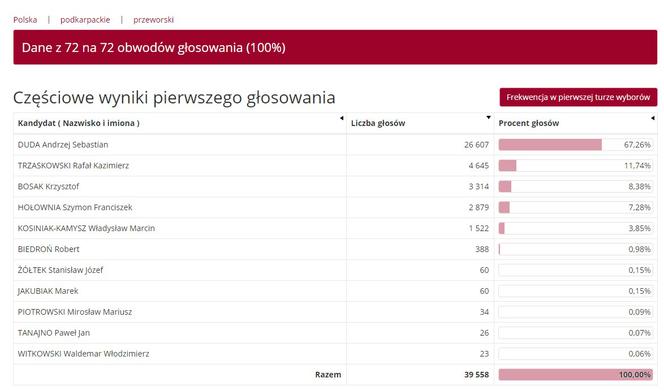Open the podkarpackie breadcrumb link
This screenshot has height=391, width=664.
[x=85, y=20]
